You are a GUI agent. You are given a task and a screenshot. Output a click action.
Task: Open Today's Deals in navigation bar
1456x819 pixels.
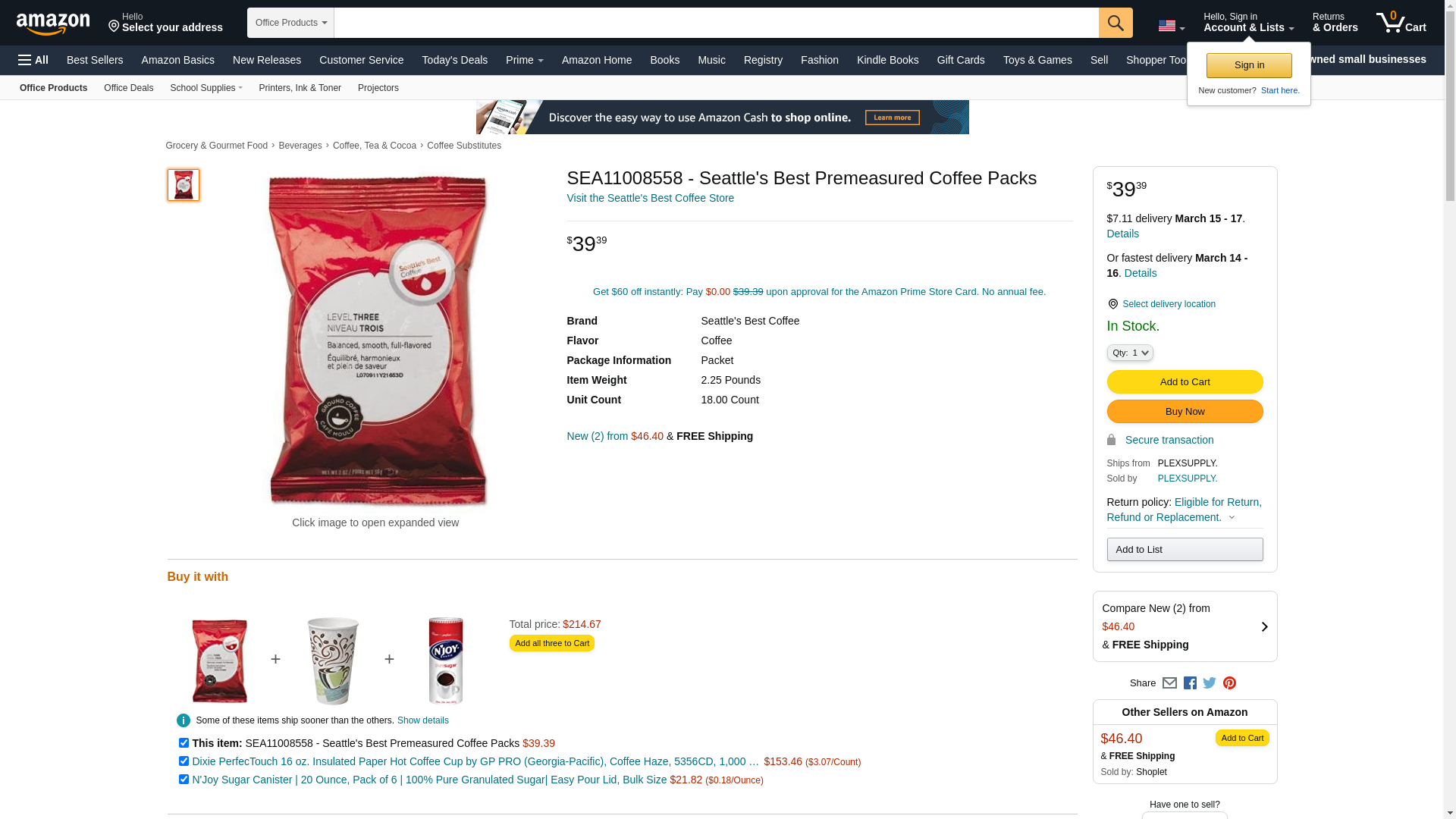(455, 60)
